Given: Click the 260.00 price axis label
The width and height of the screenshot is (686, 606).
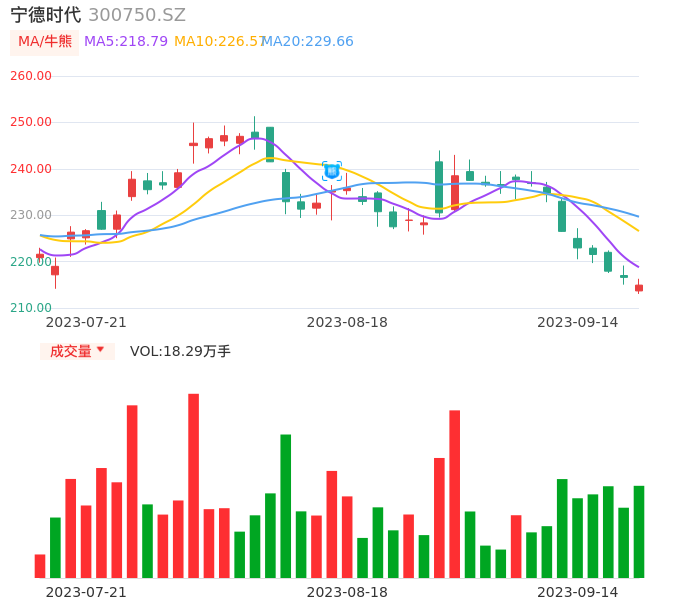Looking at the screenshot, I should (x=31, y=76).
